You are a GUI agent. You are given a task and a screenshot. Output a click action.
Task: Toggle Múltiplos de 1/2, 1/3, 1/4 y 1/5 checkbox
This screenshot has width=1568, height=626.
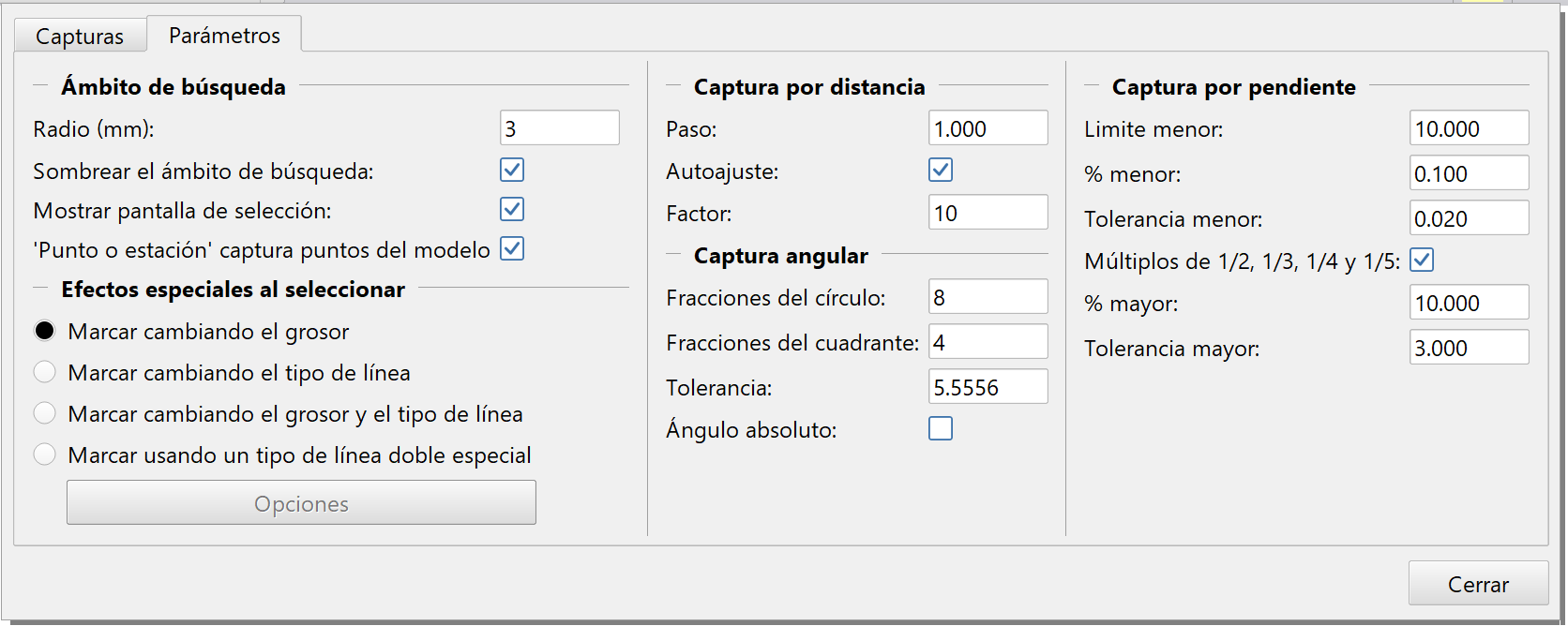(1422, 260)
